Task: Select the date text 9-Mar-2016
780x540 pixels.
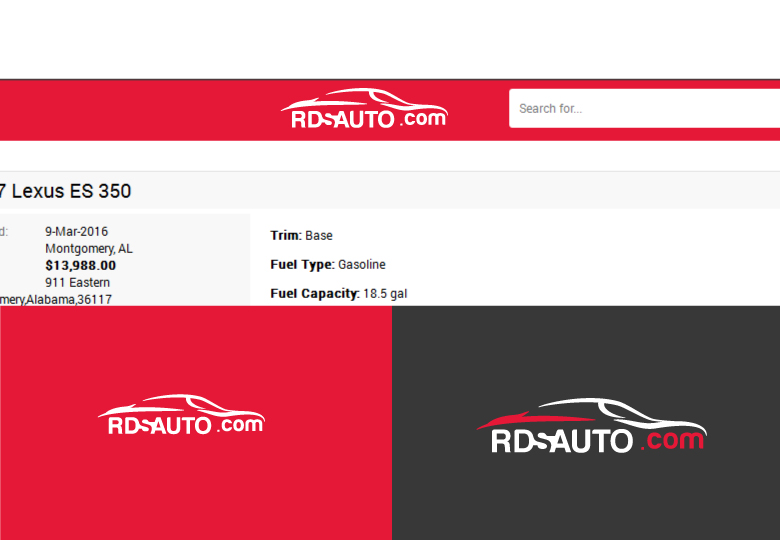Action: (76, 232)
